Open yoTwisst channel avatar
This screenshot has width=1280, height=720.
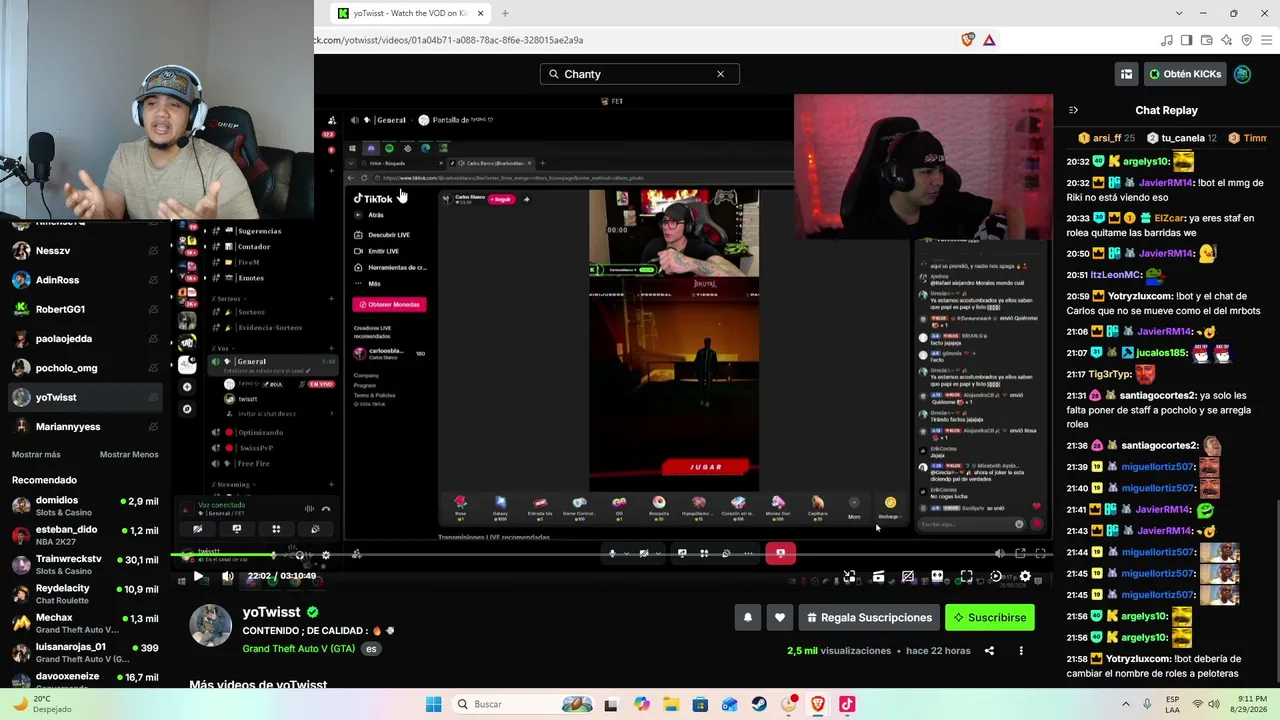coord(211,625)
